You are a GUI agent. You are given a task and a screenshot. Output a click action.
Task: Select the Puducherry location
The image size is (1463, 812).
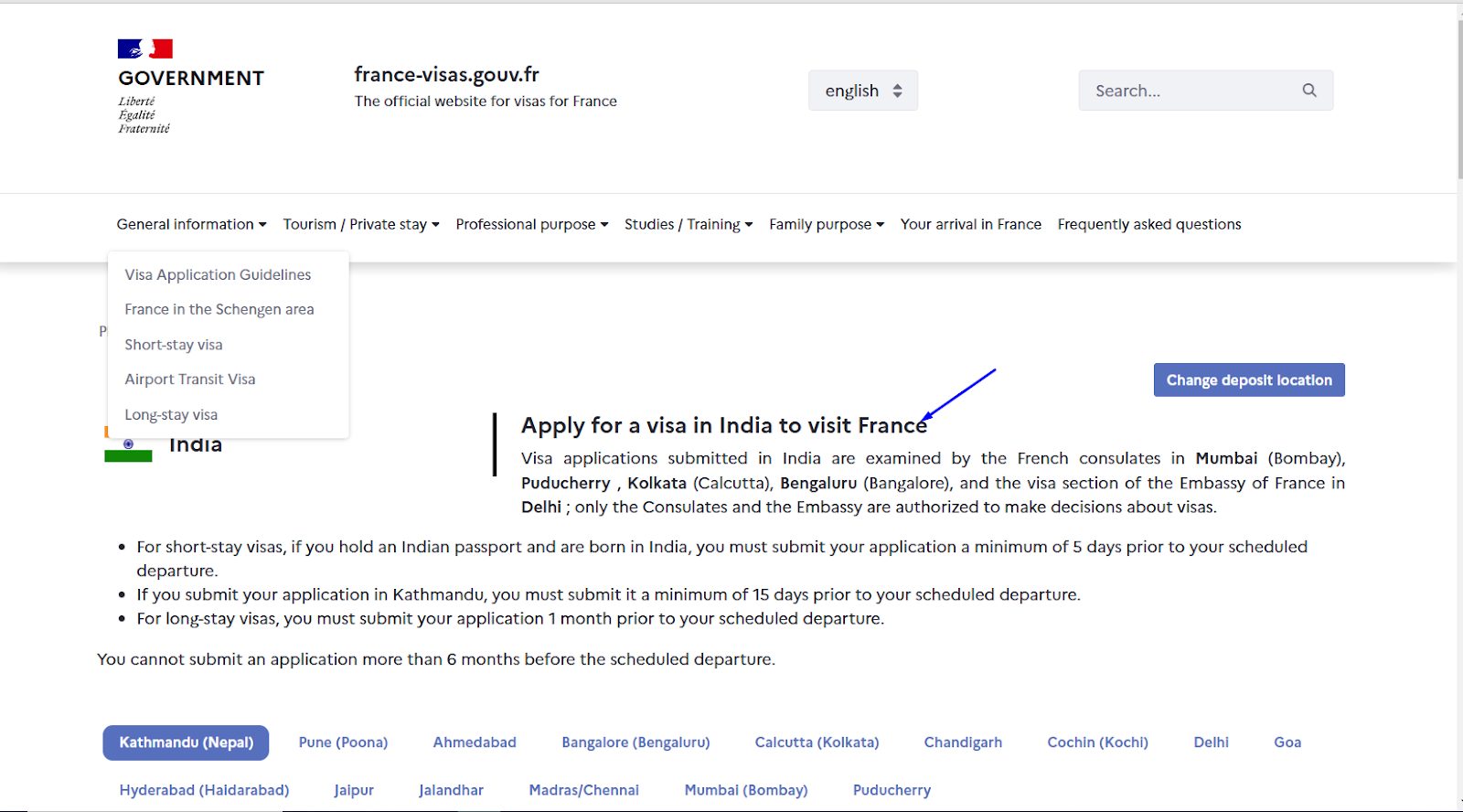coord(892,790)
